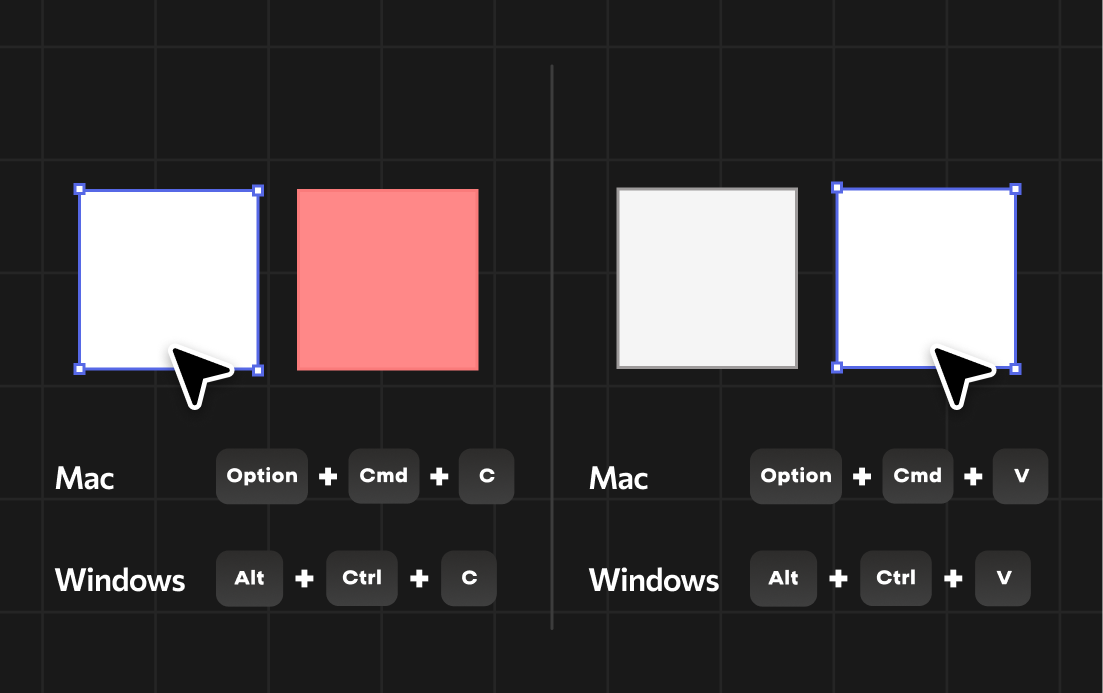Click top-left handle of white square beside pink
1103x693 pixels.
pos(80,189)
